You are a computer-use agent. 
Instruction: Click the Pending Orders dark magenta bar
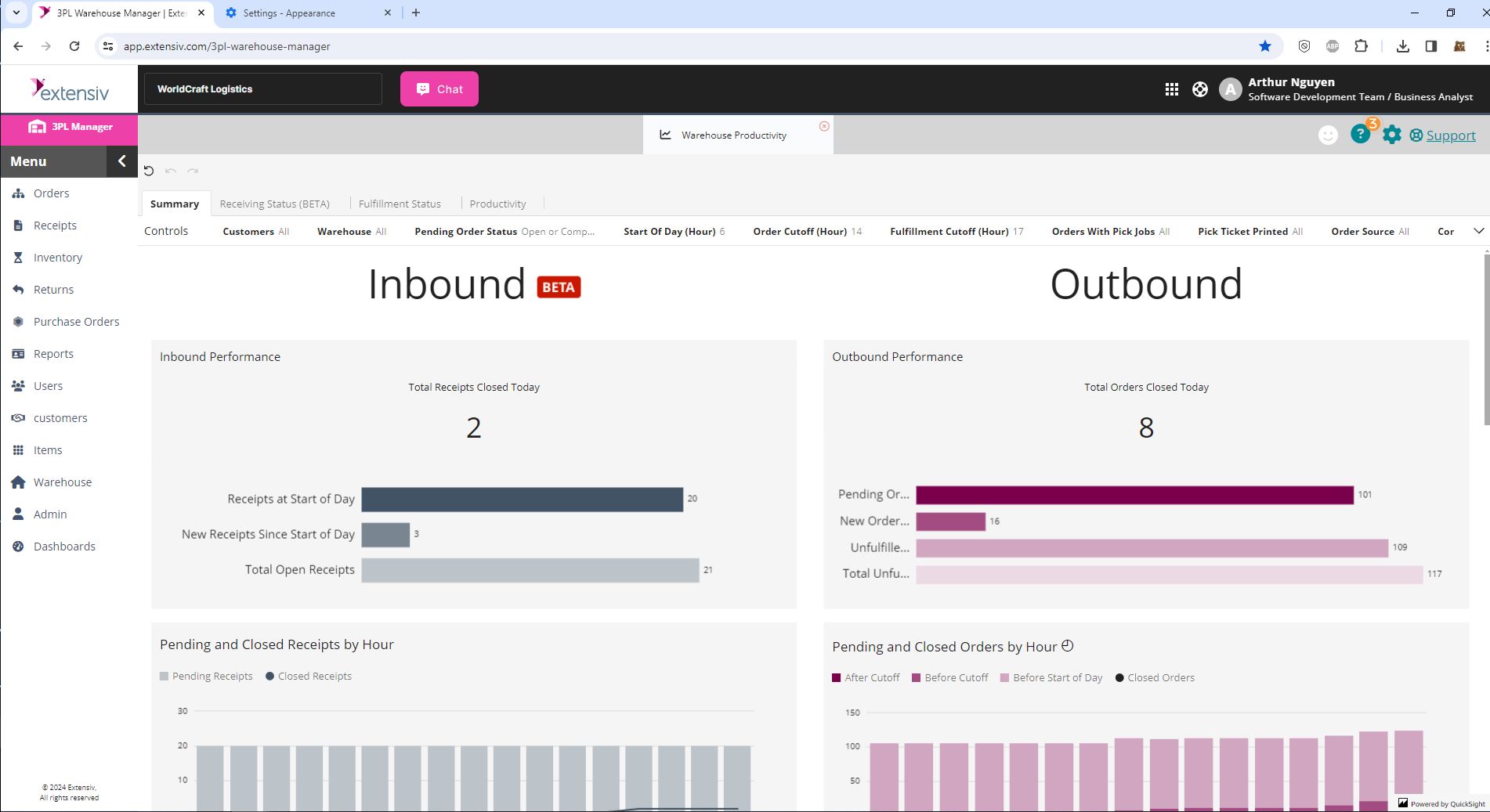(x=1135, y=495)
